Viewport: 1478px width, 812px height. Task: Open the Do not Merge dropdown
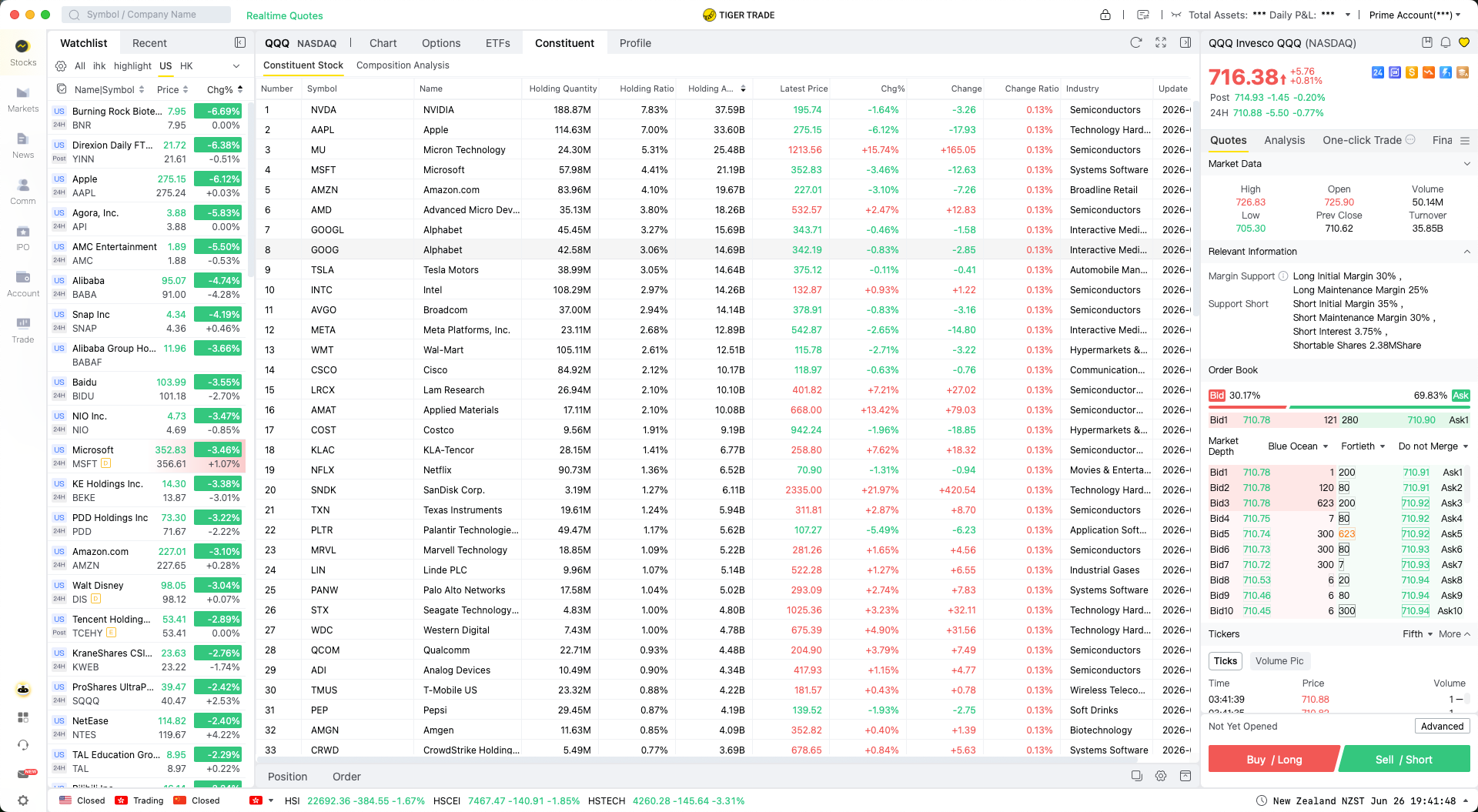point(1433,446)
